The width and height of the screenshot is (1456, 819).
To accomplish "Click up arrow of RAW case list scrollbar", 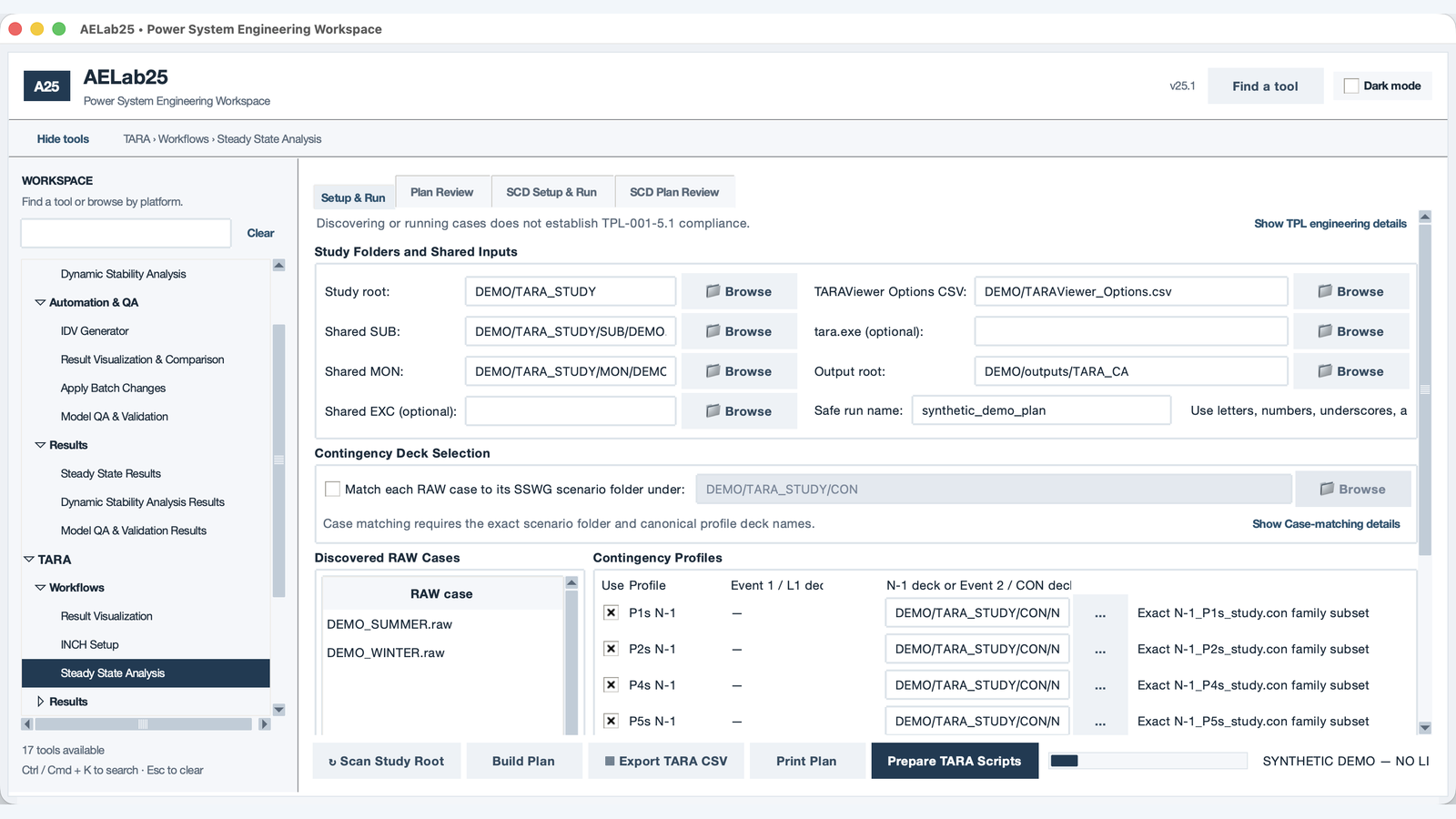I will coord(571,582).
